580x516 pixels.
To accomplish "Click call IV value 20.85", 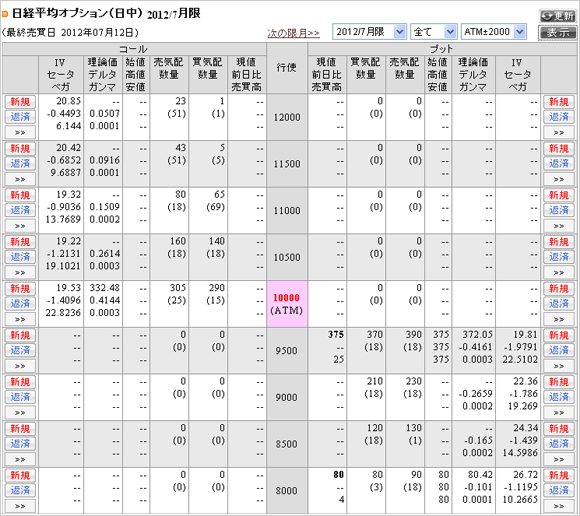I will click(x=68, y=101).
